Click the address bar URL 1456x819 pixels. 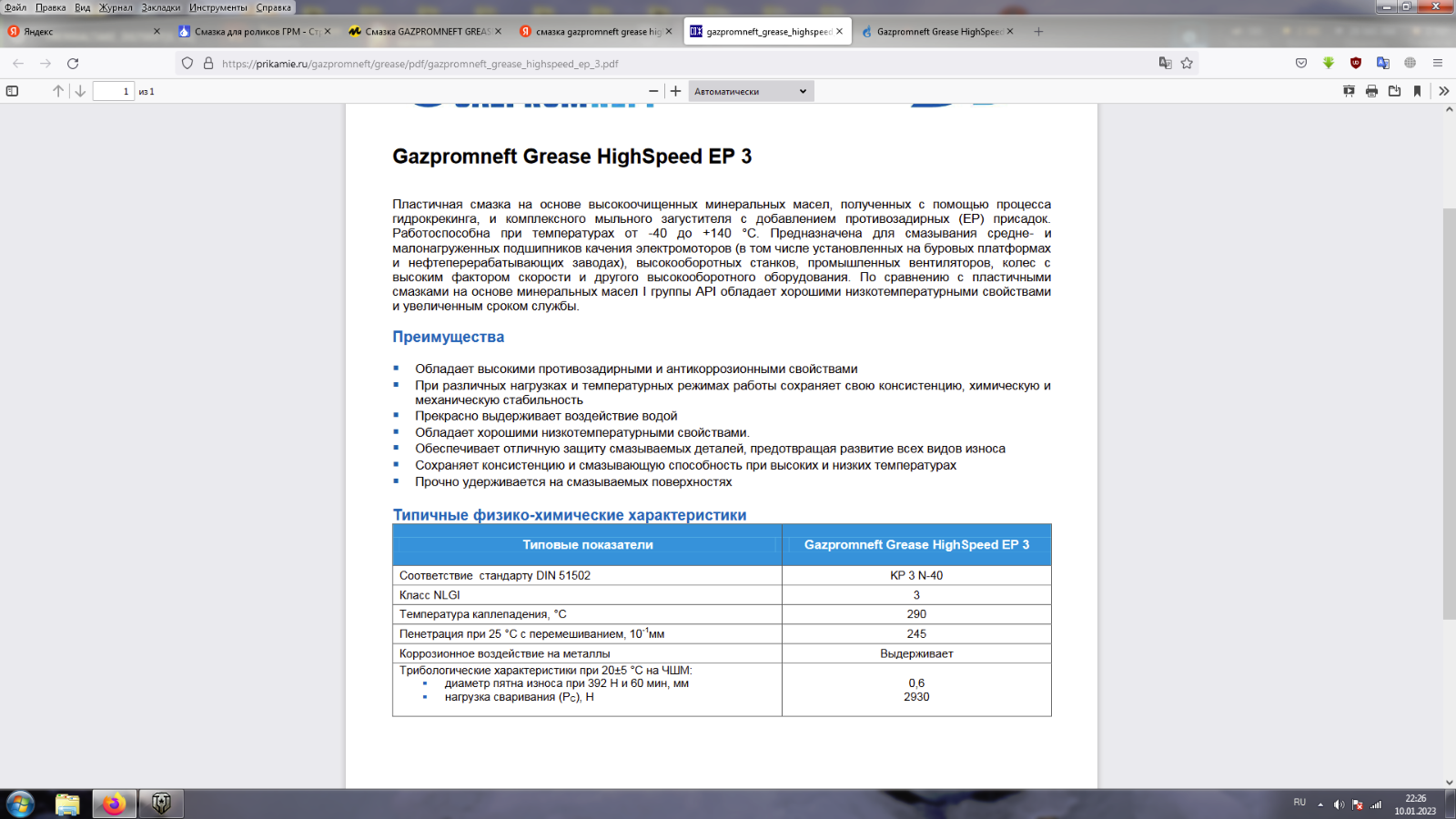(420, 64)
